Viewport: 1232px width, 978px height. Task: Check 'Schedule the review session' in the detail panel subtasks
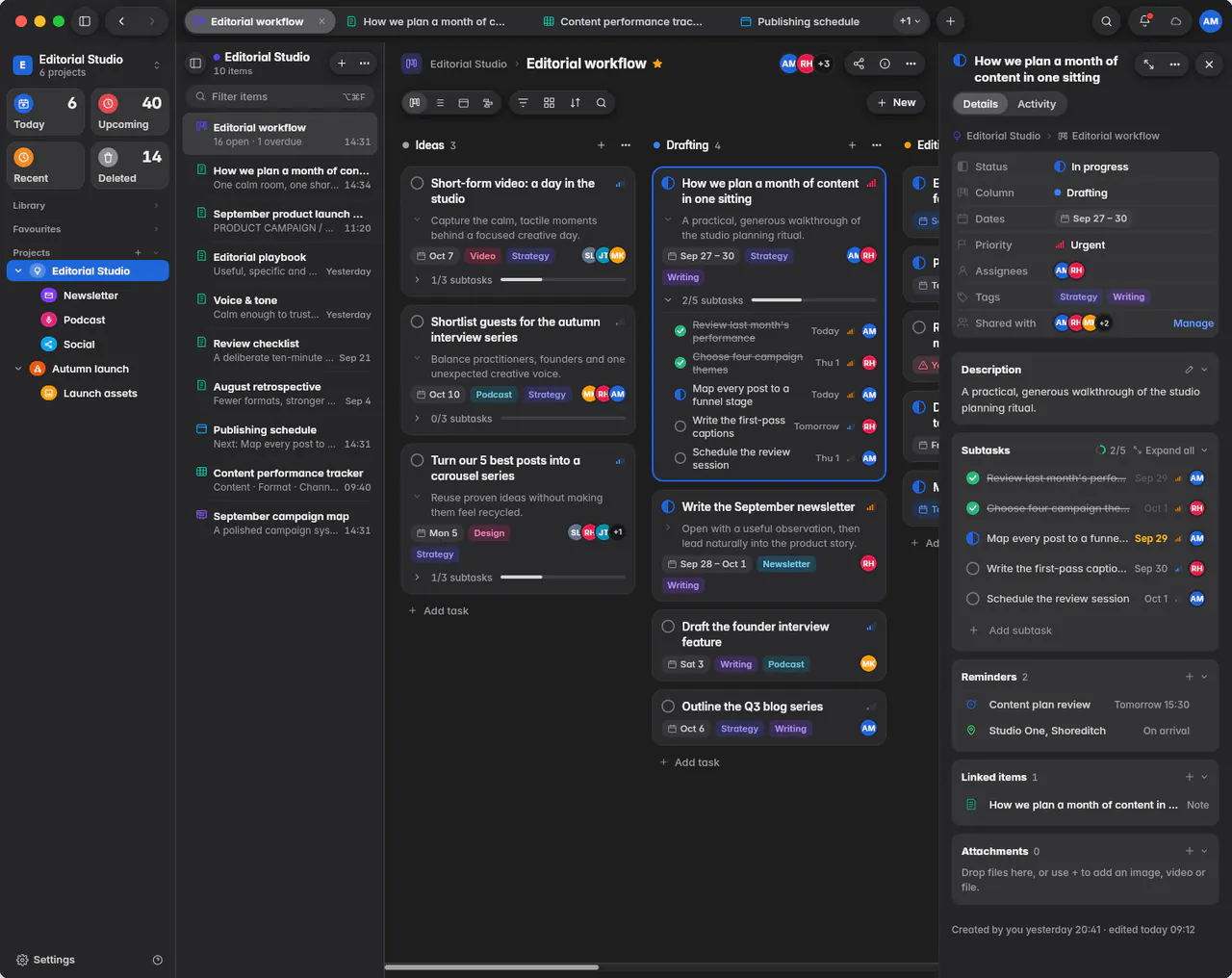972,599
